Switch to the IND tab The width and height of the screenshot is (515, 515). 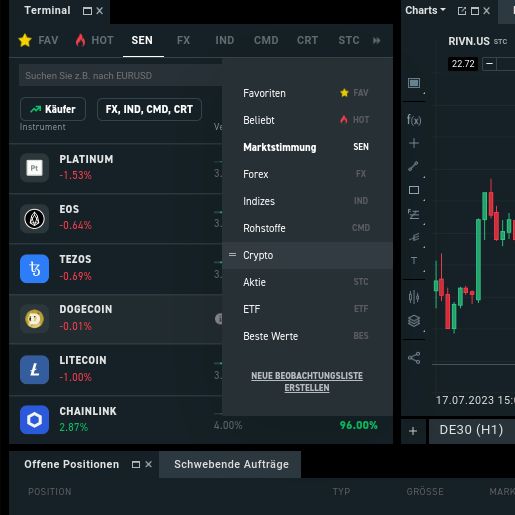(x=225, y=40)
